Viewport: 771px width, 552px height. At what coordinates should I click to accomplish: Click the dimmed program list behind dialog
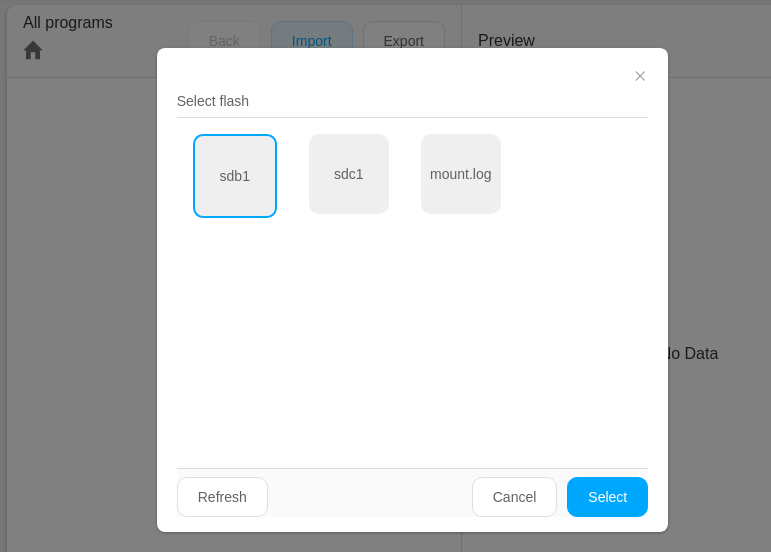pyautogui.click(x=80, y=300)
